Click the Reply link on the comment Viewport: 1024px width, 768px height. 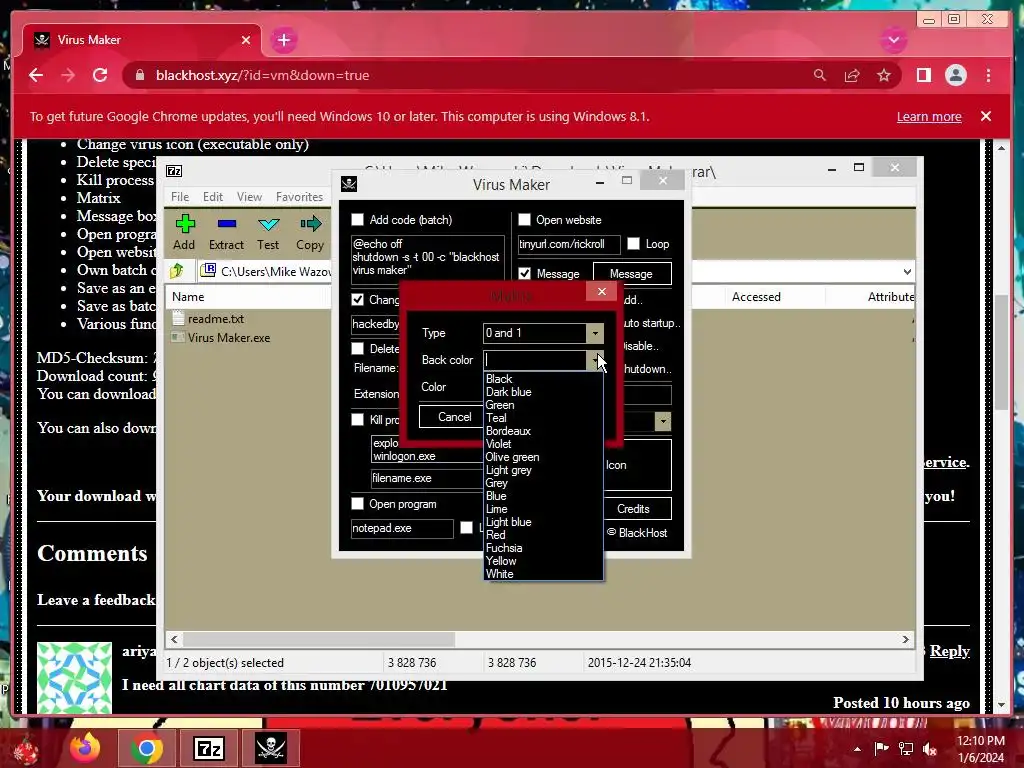point(949,650)
